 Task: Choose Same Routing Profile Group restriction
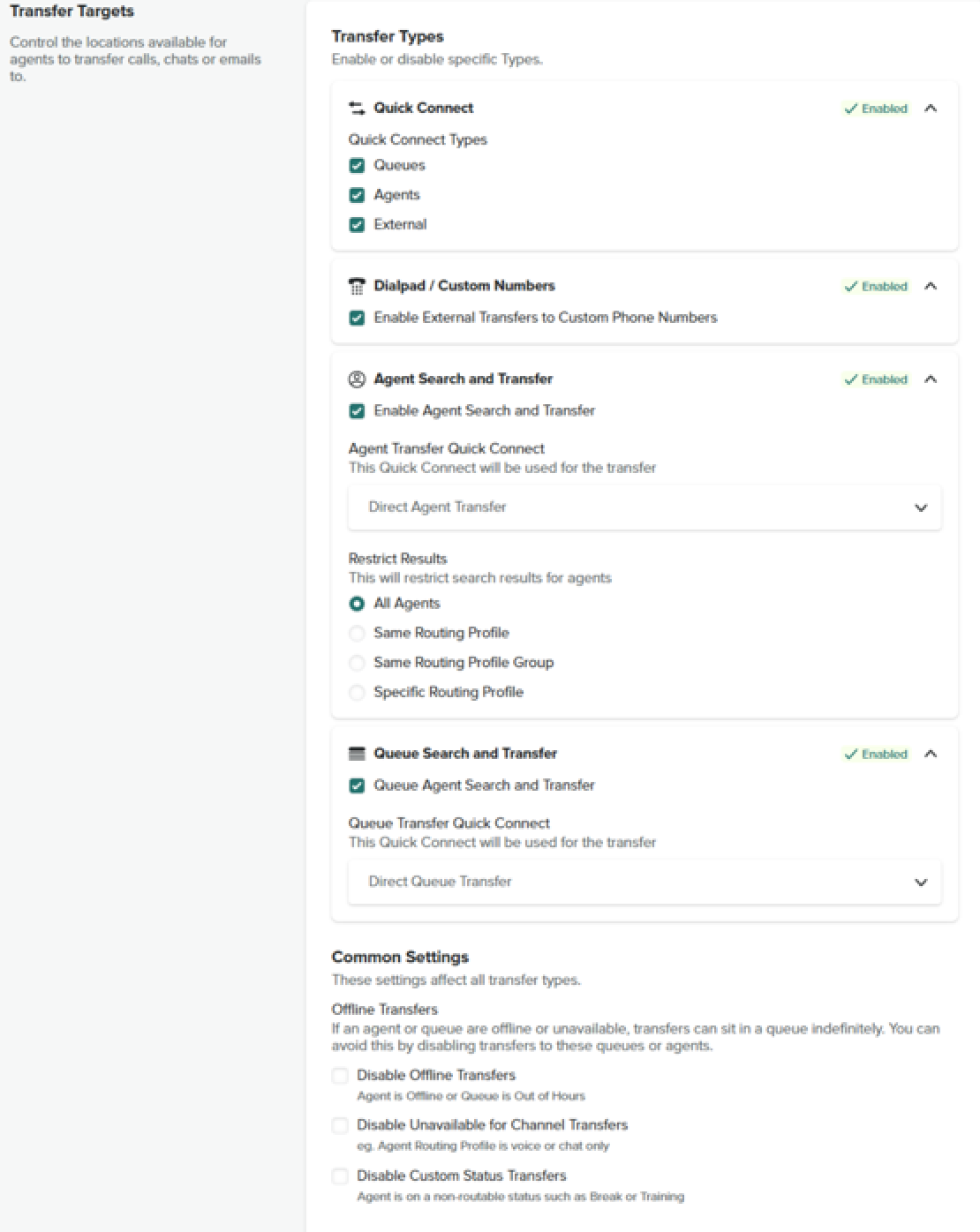coord(357,663)
